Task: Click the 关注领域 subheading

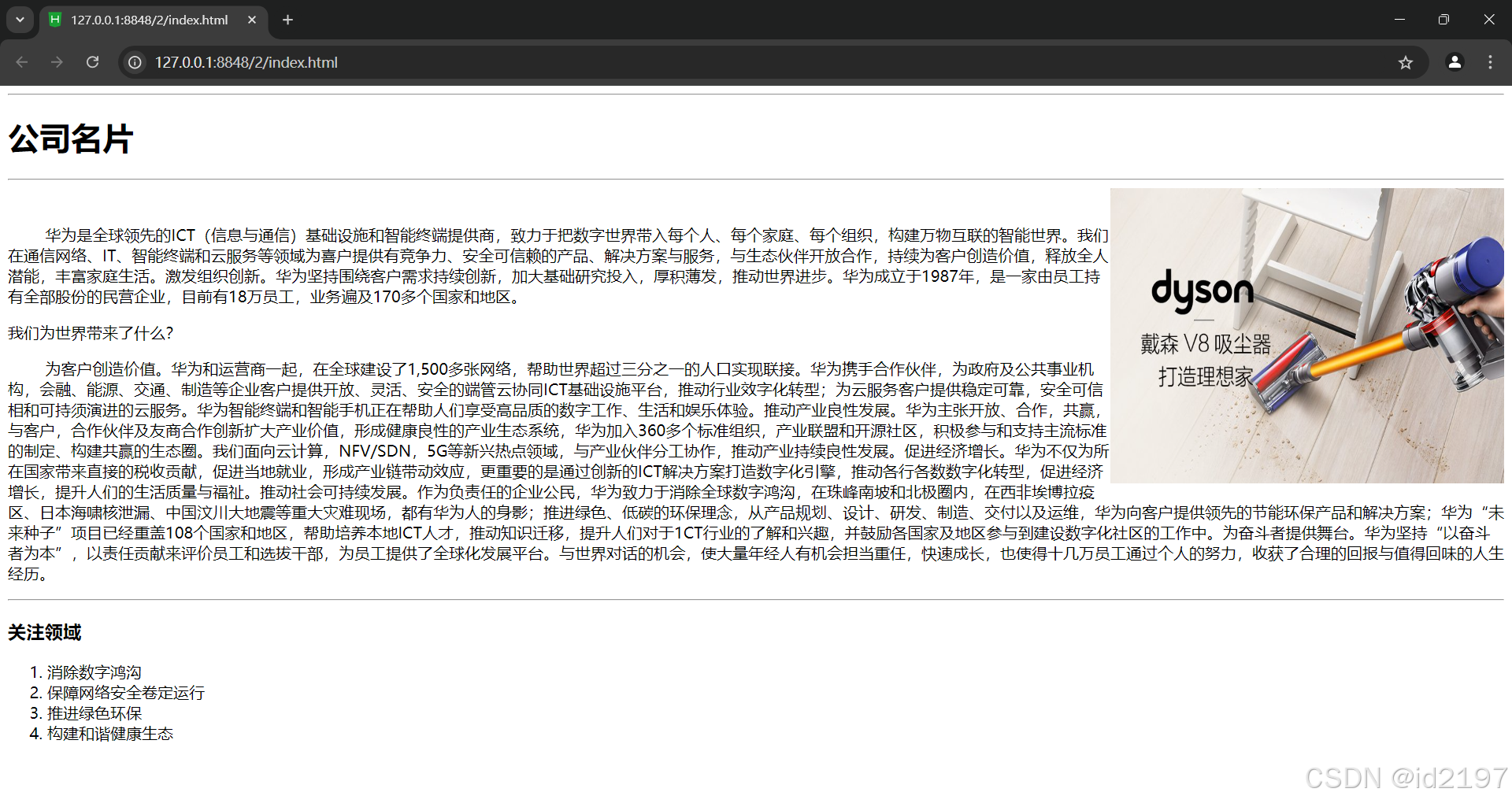Action: click(x=45, y=633)
